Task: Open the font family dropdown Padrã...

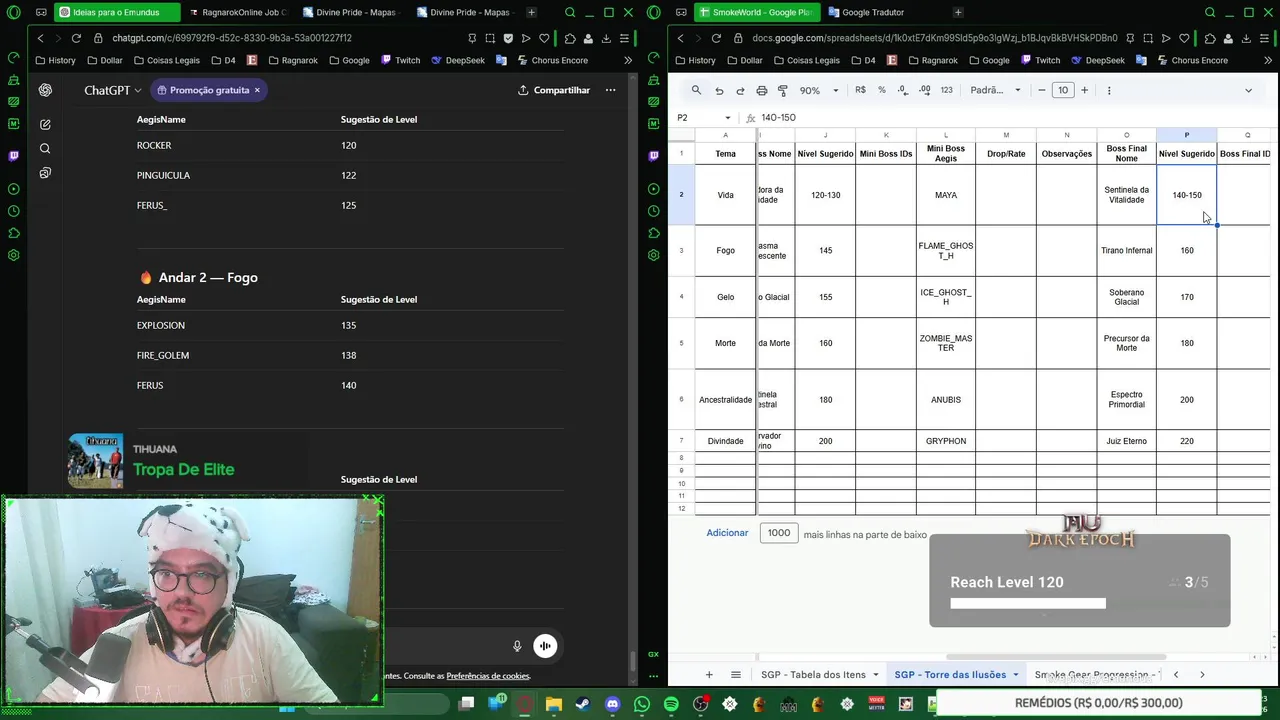Action: tap(996, 90)
